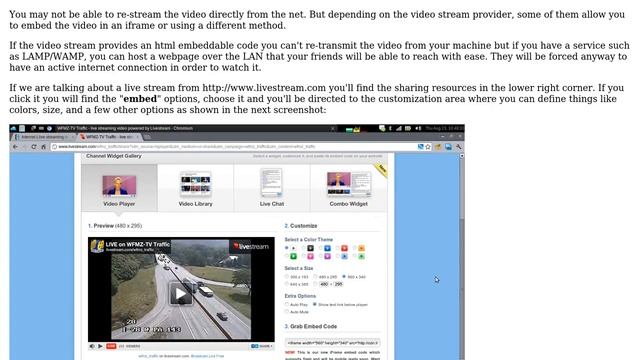Choose the purple color theme swatch
This screenshot has height=360, width=640.
pyautogui.click(x=327, y=256)
